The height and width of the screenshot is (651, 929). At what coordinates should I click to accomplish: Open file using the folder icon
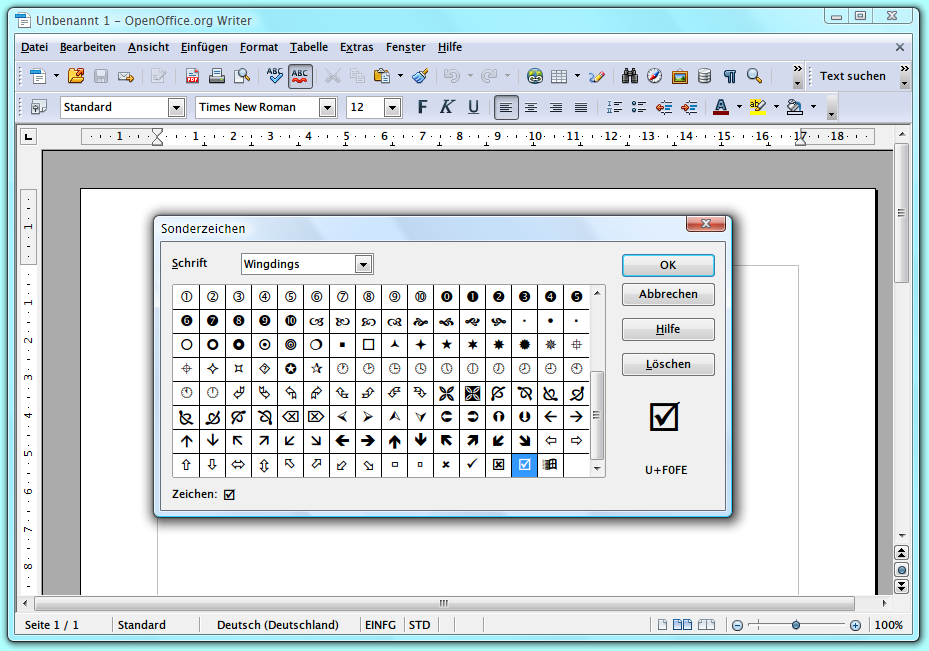(76, 76)
